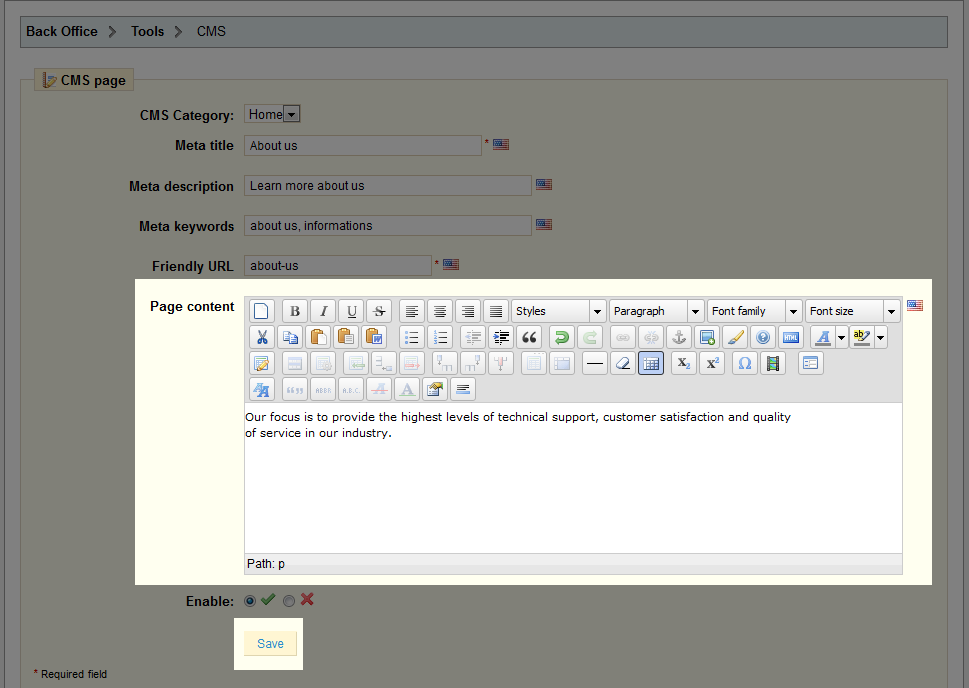Apply italic formatting

pos(322,311)
